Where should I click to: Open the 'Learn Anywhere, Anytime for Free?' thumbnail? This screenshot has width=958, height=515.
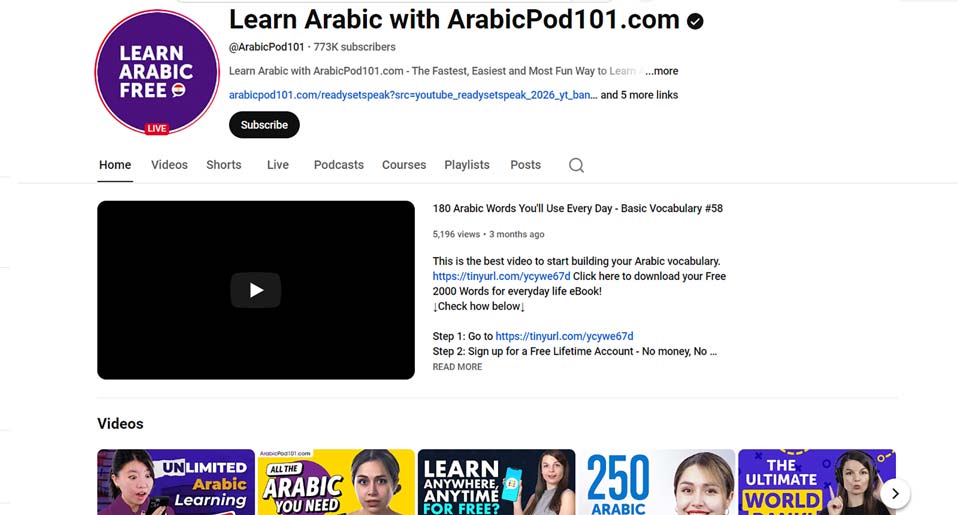pyautogui.click(x=497, y=482)
